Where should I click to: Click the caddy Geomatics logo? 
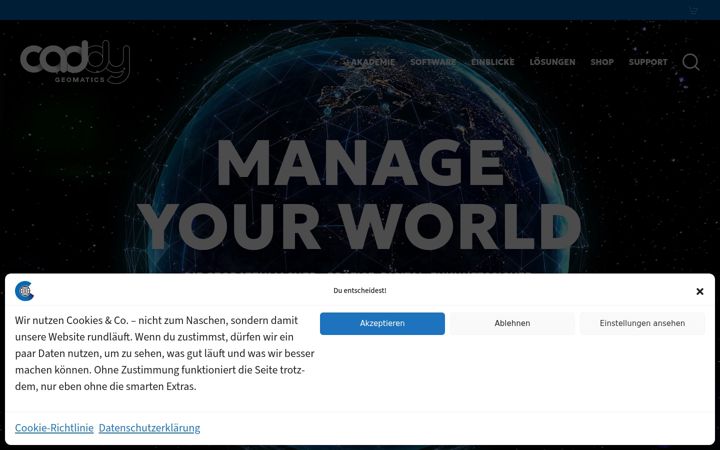click(x=75, y=62)
